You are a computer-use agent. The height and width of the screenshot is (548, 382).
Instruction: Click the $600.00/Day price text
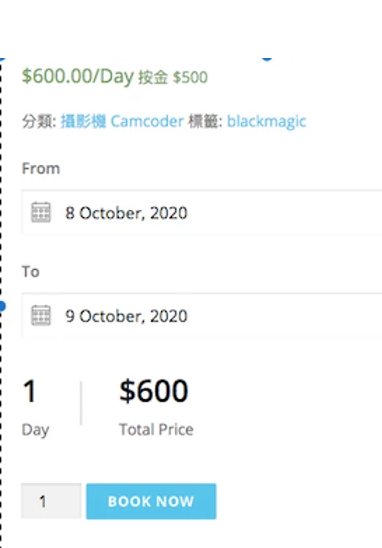pos(78,76)
